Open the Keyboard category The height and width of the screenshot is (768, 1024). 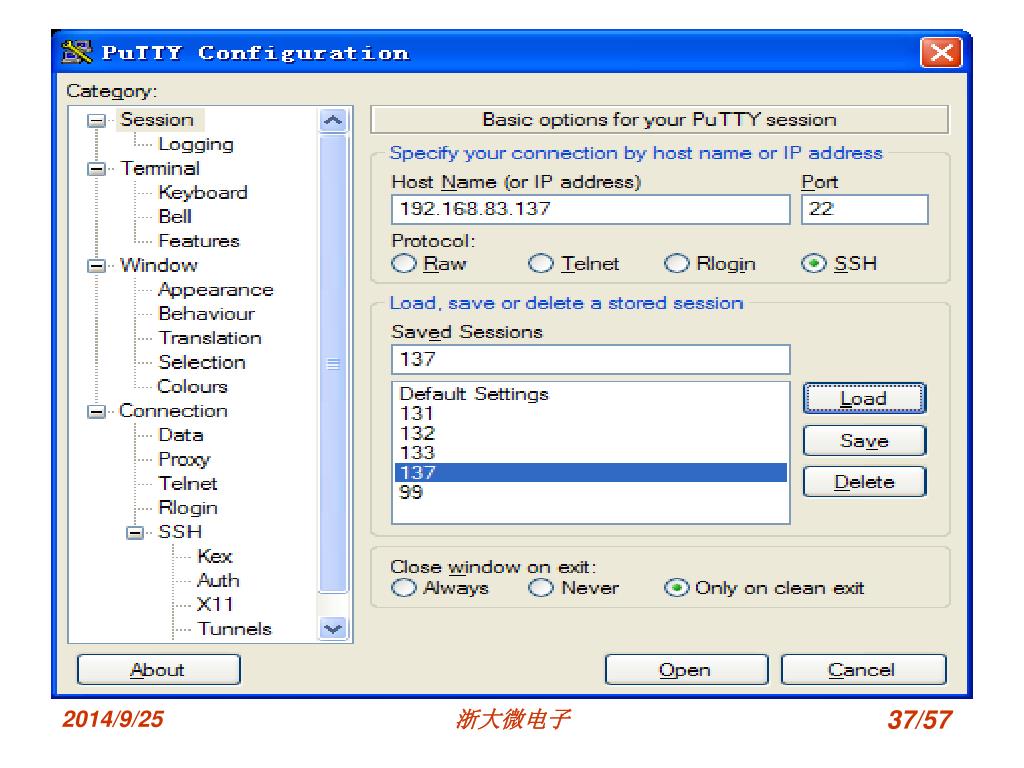click(203, 193)
